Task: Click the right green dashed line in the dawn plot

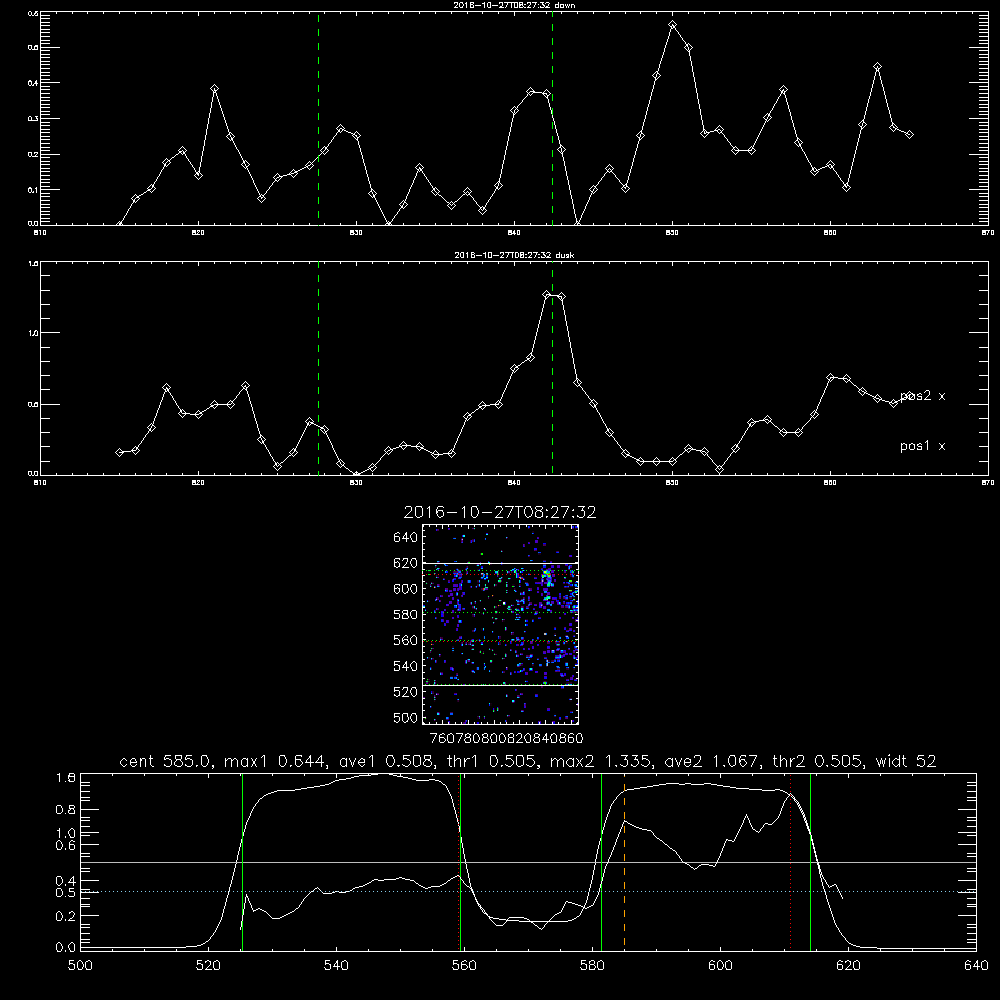Action: click(x=552, y=119)
